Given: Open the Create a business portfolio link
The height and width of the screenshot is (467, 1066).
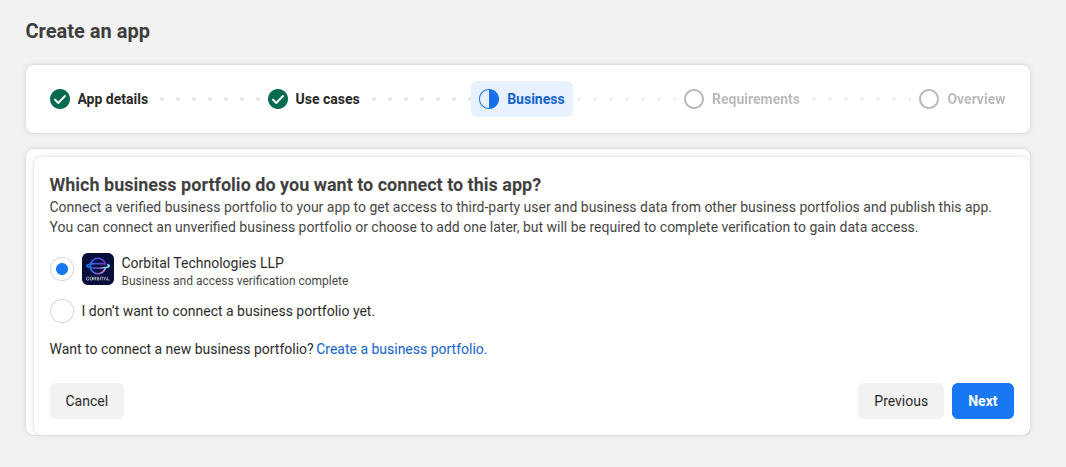Looking at the screenshot, I should pos(402,349).
